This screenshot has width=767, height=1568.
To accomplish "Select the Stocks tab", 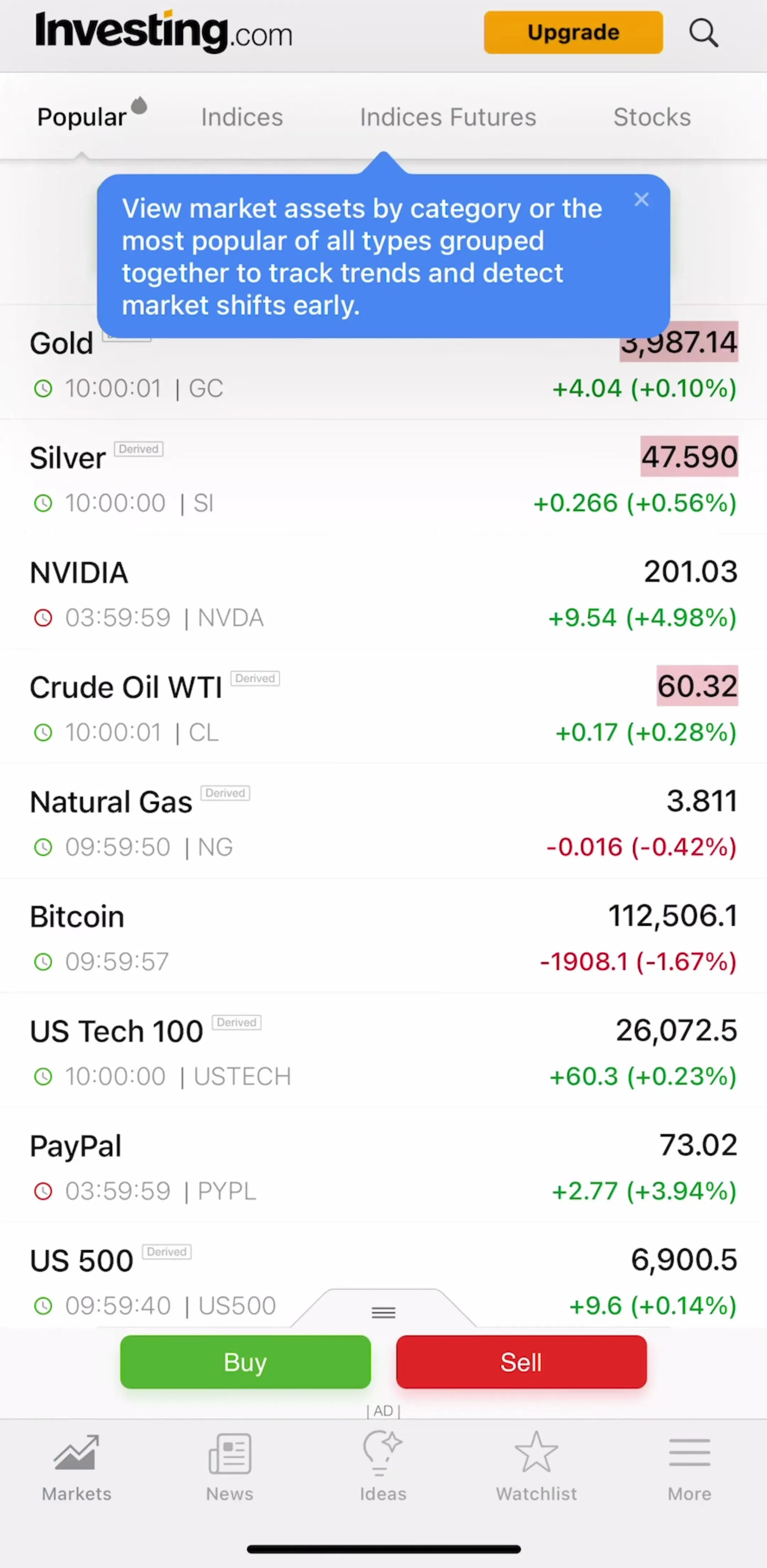I will (652, 117).
